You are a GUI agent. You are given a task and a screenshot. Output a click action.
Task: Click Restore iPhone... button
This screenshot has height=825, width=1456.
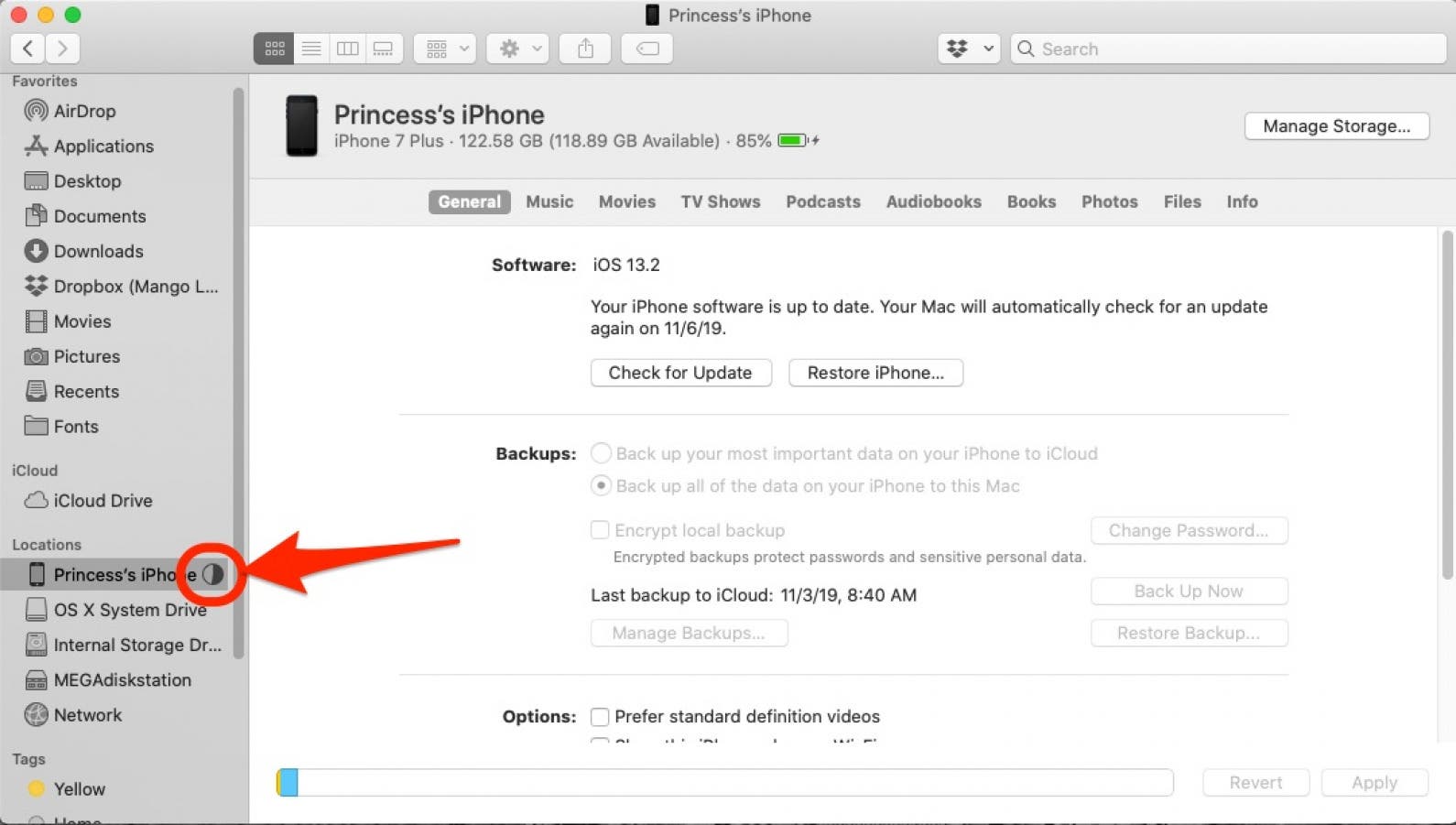pyautogui.click(x=875, y=373)
